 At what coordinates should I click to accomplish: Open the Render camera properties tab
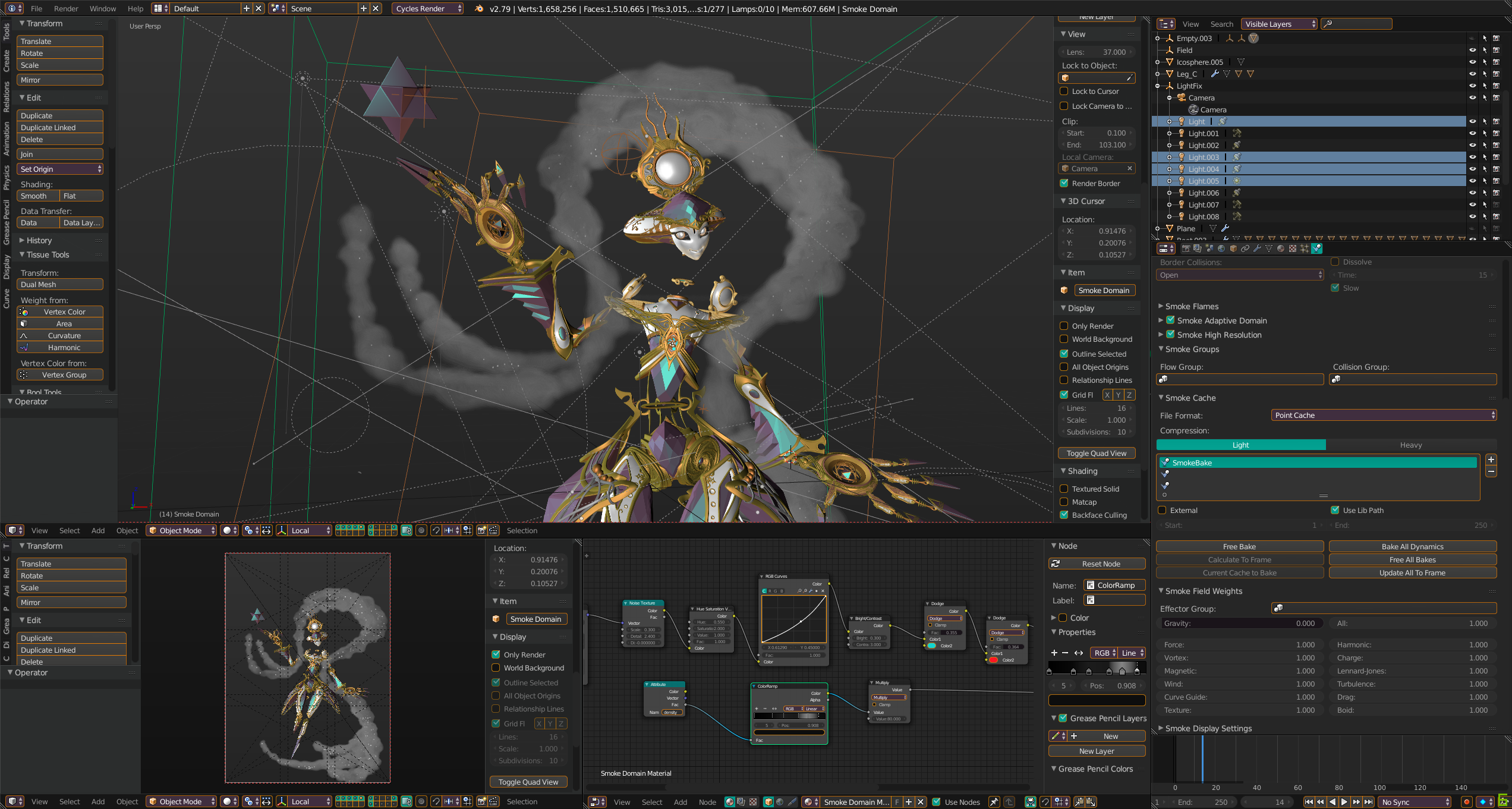pos(1186,248)
